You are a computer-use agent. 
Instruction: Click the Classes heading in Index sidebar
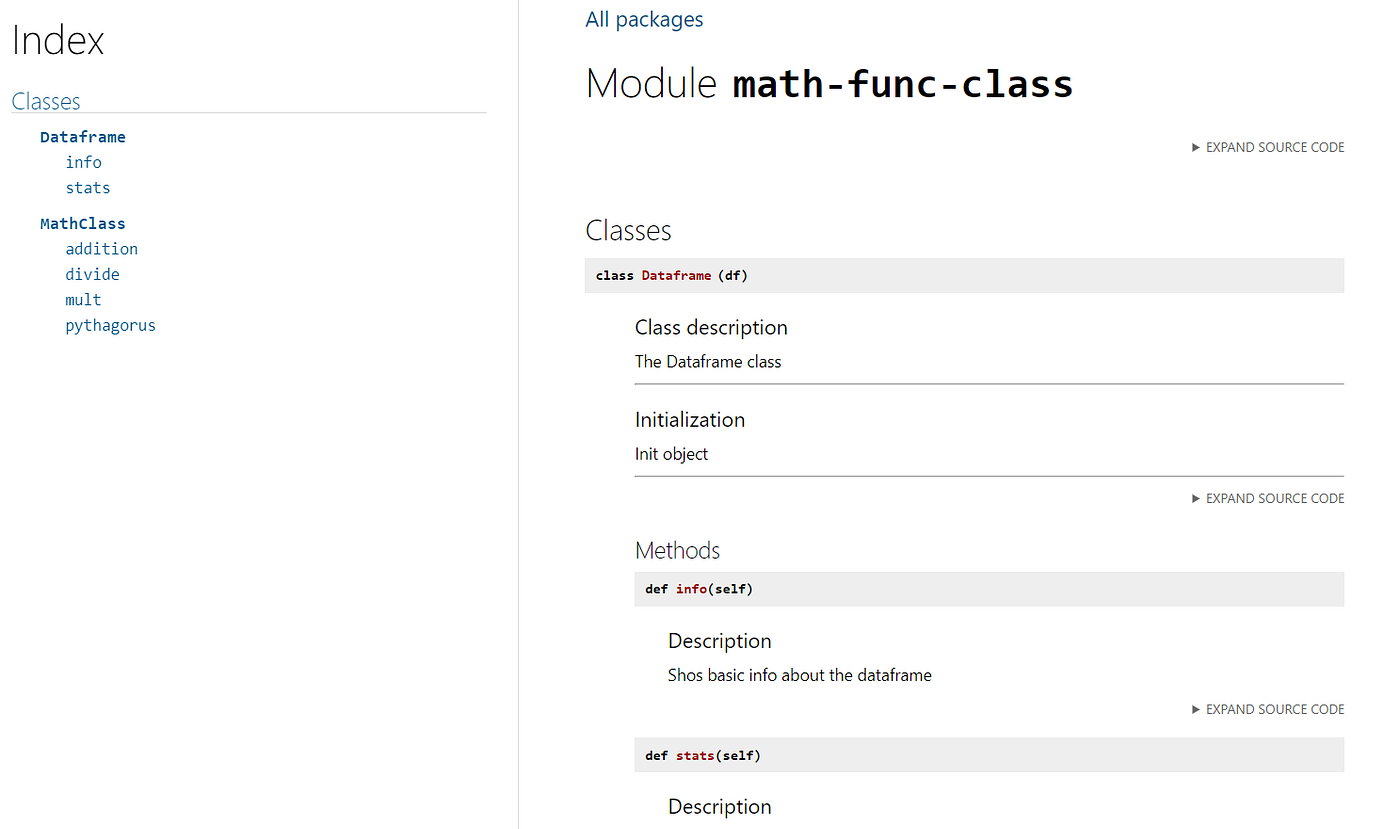point(46,101)
